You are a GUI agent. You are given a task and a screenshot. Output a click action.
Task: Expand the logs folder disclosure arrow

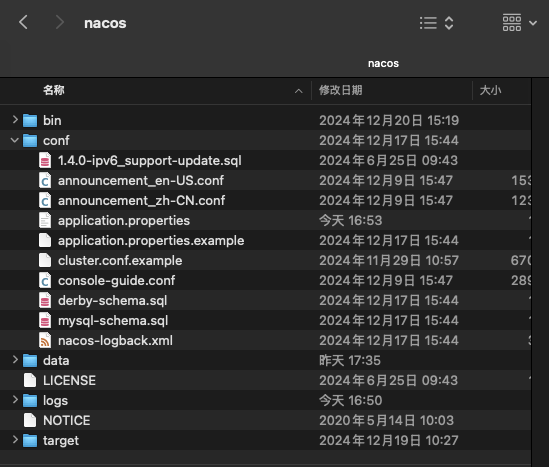pos(15,399)
